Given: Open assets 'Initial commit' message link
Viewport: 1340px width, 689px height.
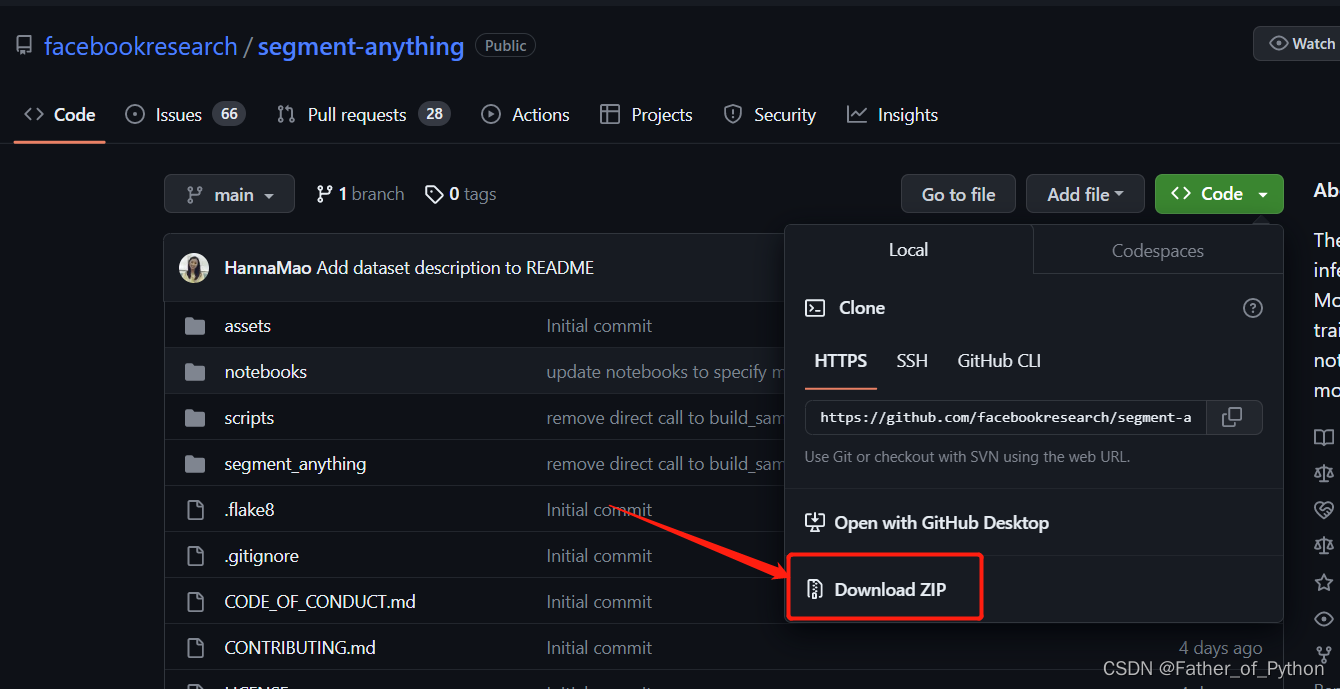Looking at the screenshot, I should [599, 326].
